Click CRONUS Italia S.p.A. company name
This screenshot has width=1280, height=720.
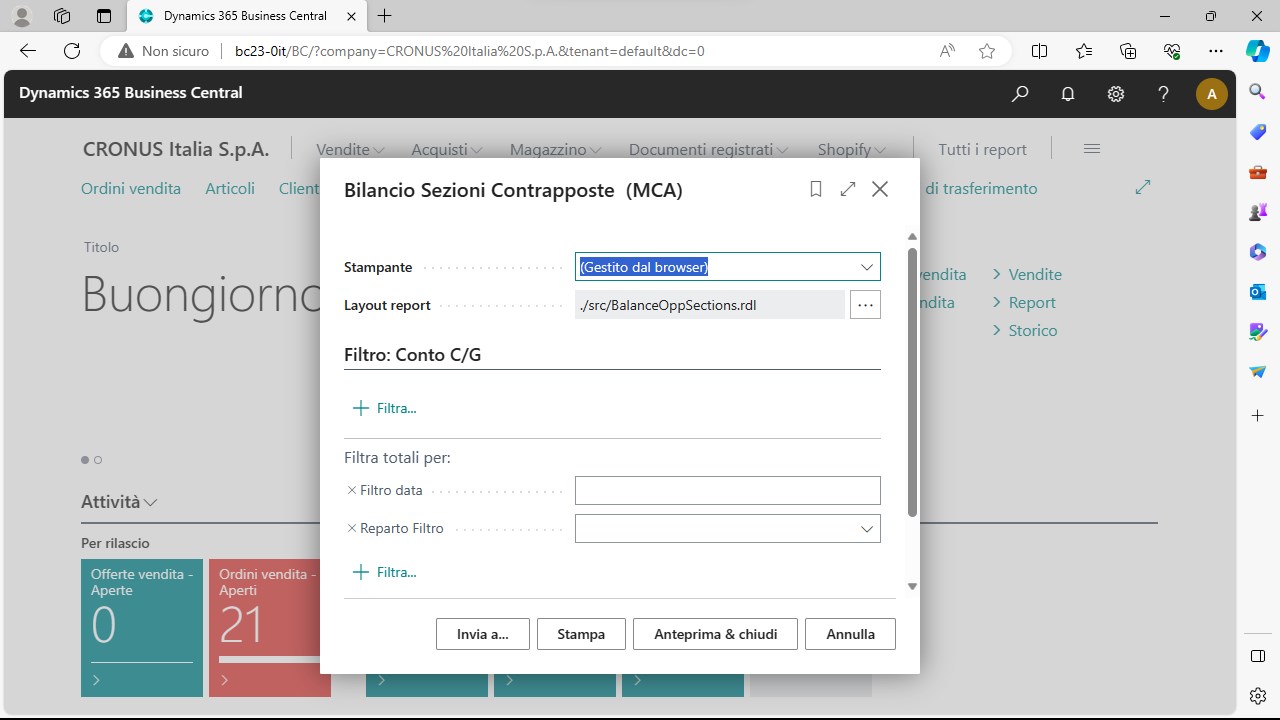(x=176, y=149)
